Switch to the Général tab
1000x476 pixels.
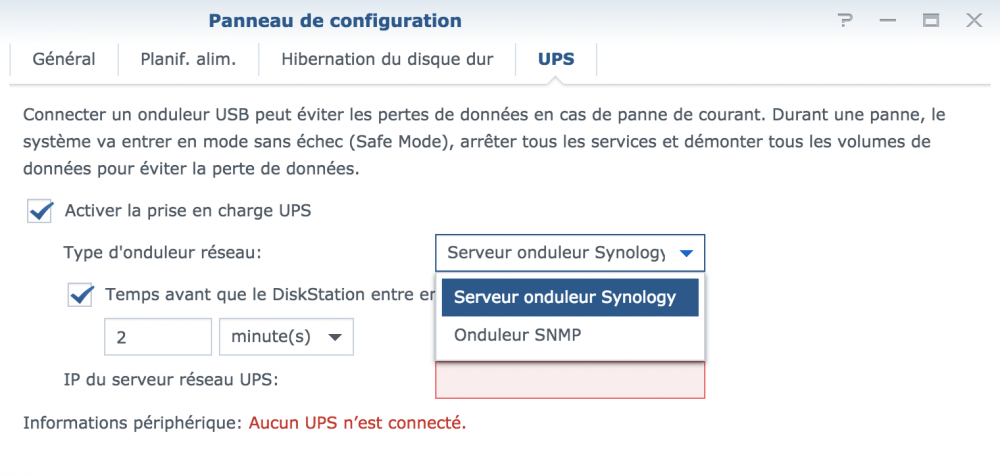(64, 59)
